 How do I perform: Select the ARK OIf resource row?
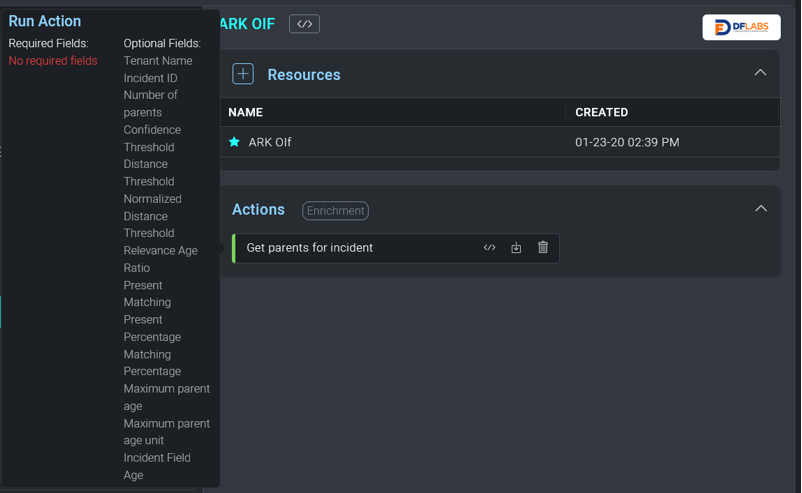point(270,142)
